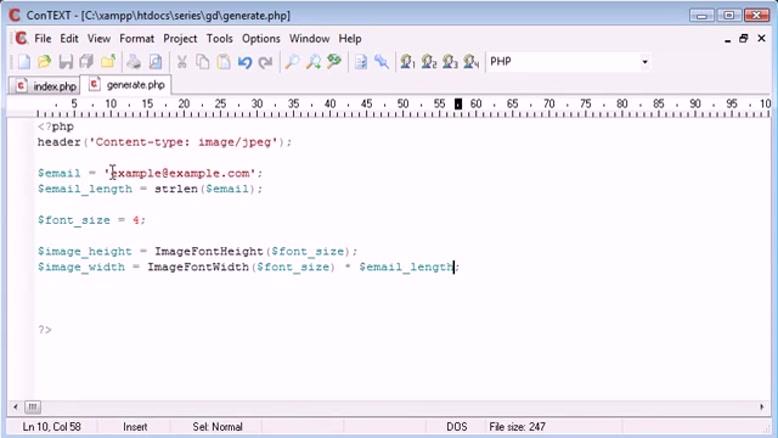The image size is (778, 438).
Task: Run user command 1 icon
Action: click(x=407, y=62)
